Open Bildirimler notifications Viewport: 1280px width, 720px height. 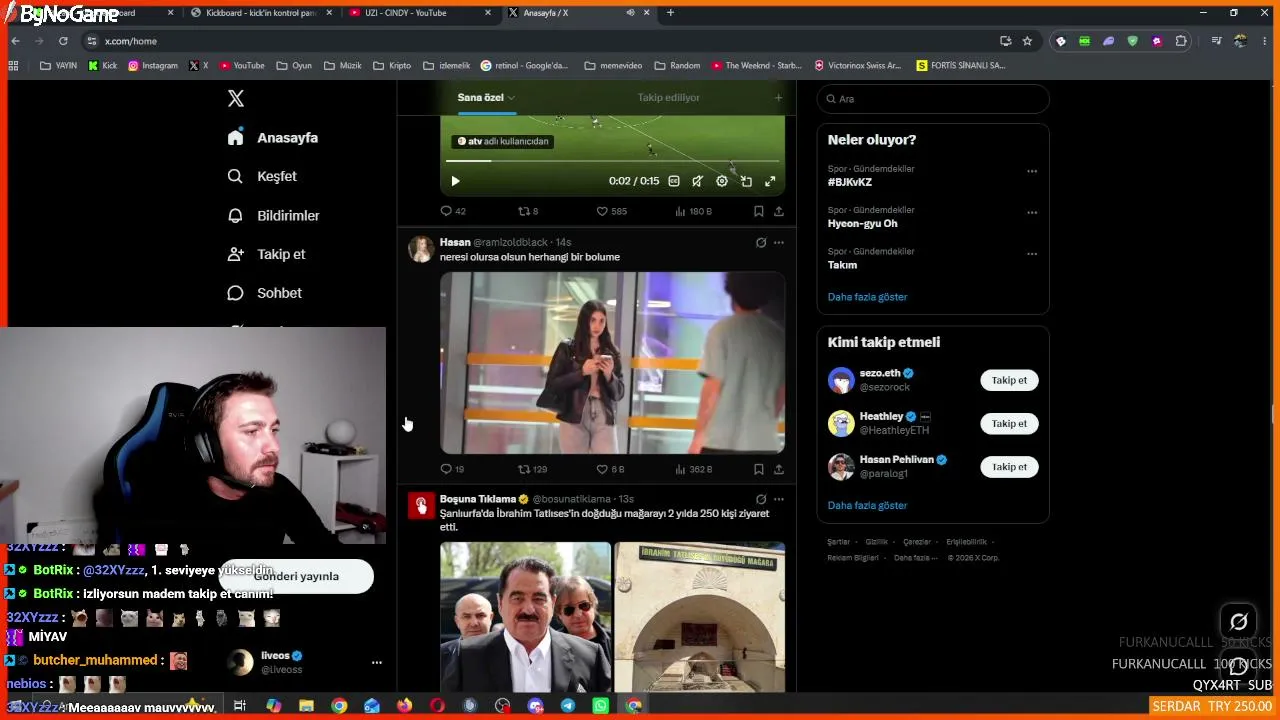[x=273, y=215]
